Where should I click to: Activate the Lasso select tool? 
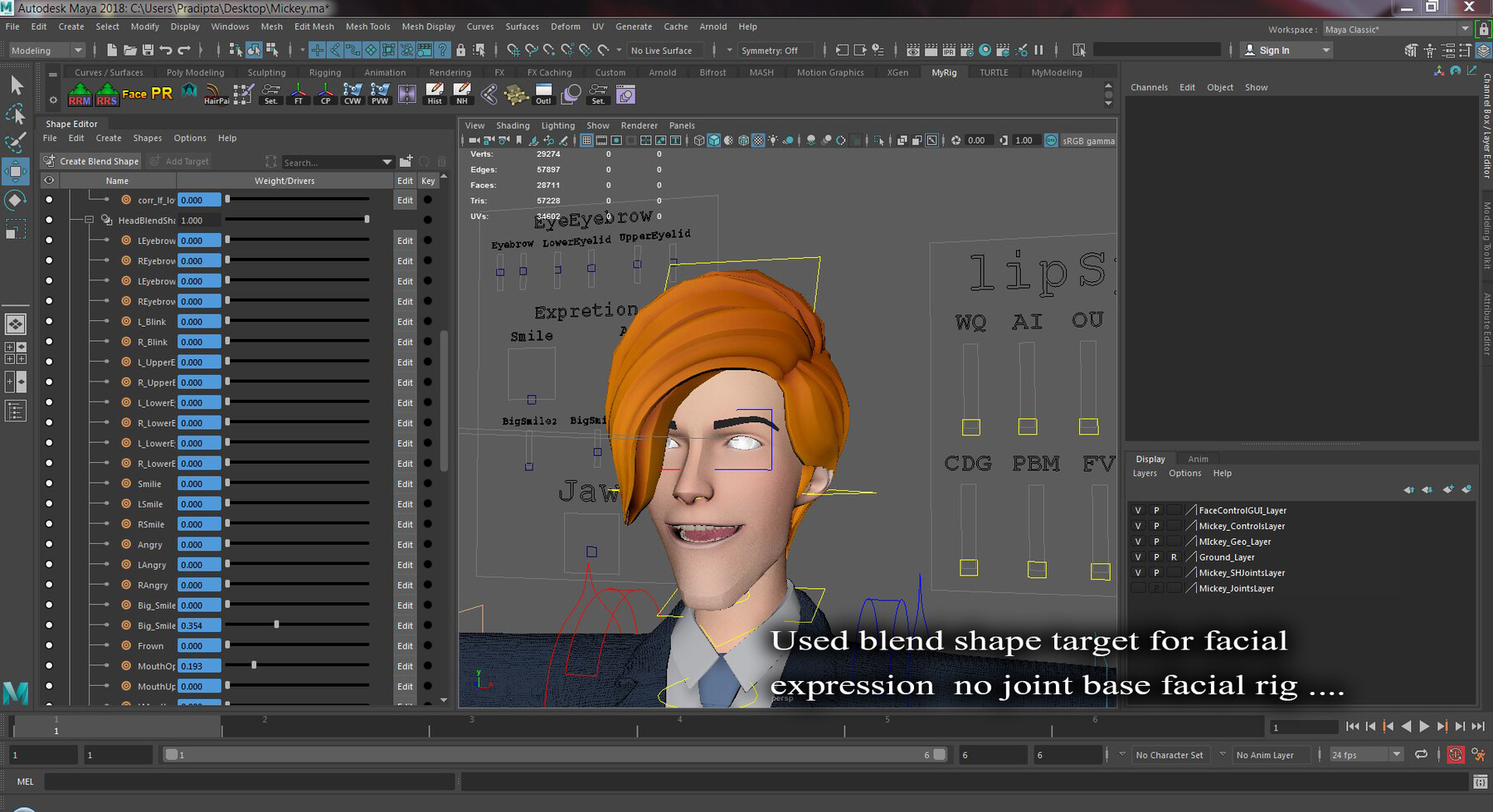15,114
